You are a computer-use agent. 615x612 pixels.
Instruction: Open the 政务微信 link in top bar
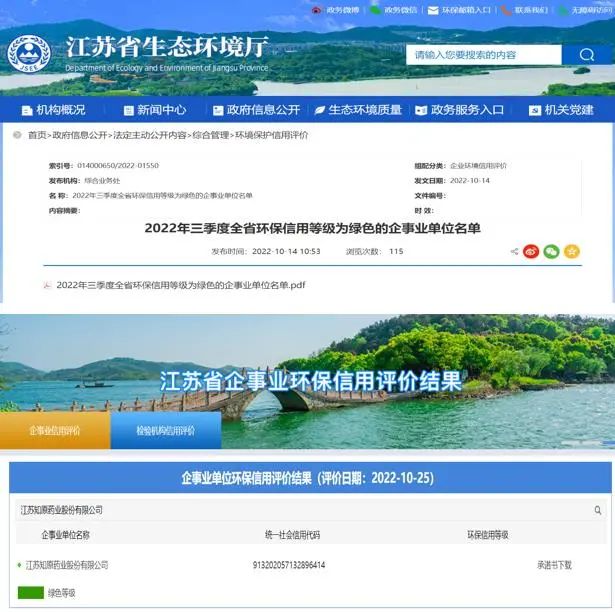coord(393,10)
